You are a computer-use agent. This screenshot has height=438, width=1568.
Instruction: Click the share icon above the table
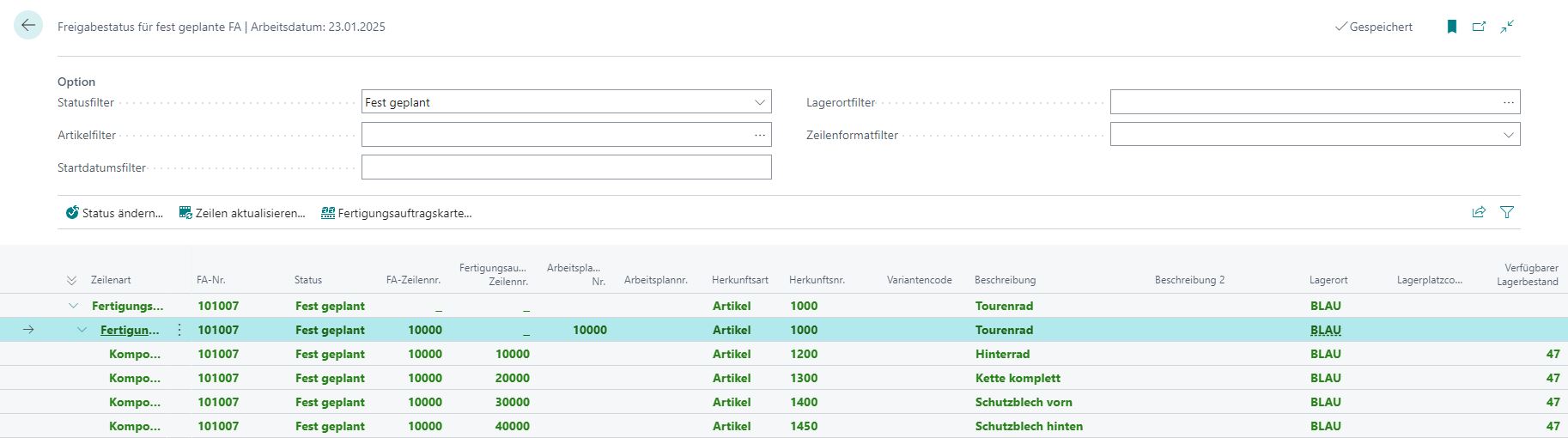(x=1479, y=212)
